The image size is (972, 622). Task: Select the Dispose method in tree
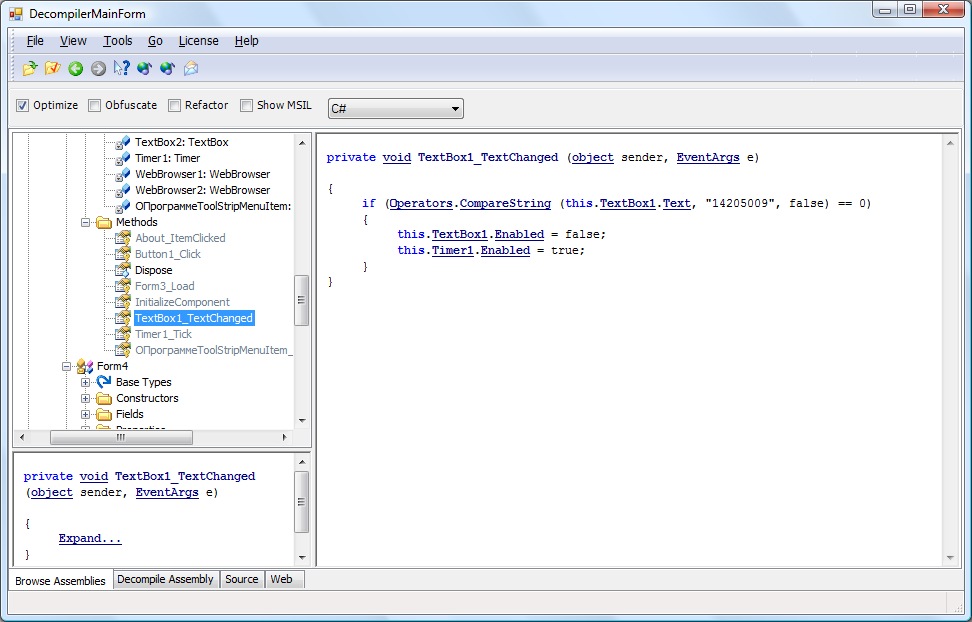pyautogui.click(x=154, y=270)
